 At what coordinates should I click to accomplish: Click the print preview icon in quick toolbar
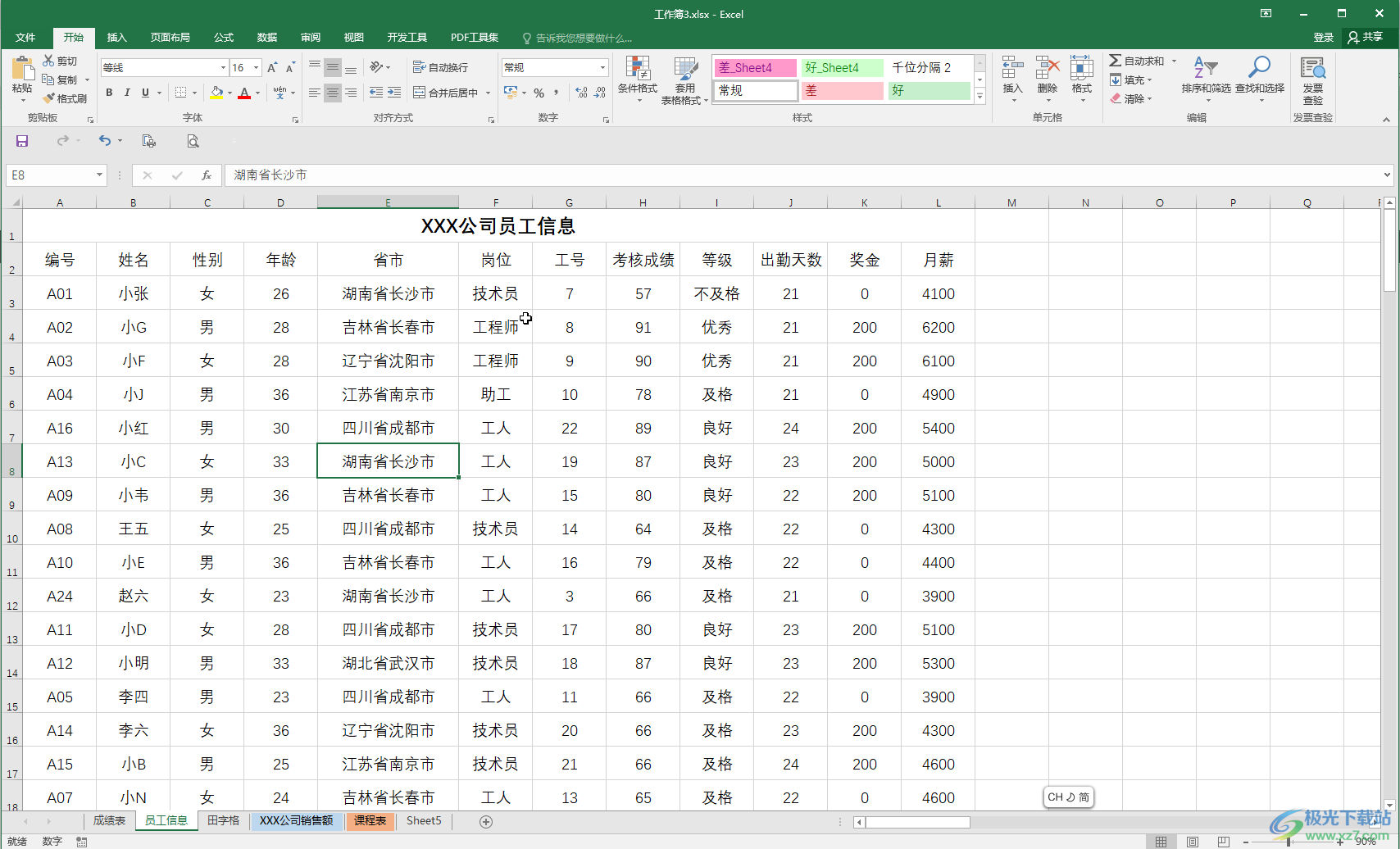tap(193, 141)
